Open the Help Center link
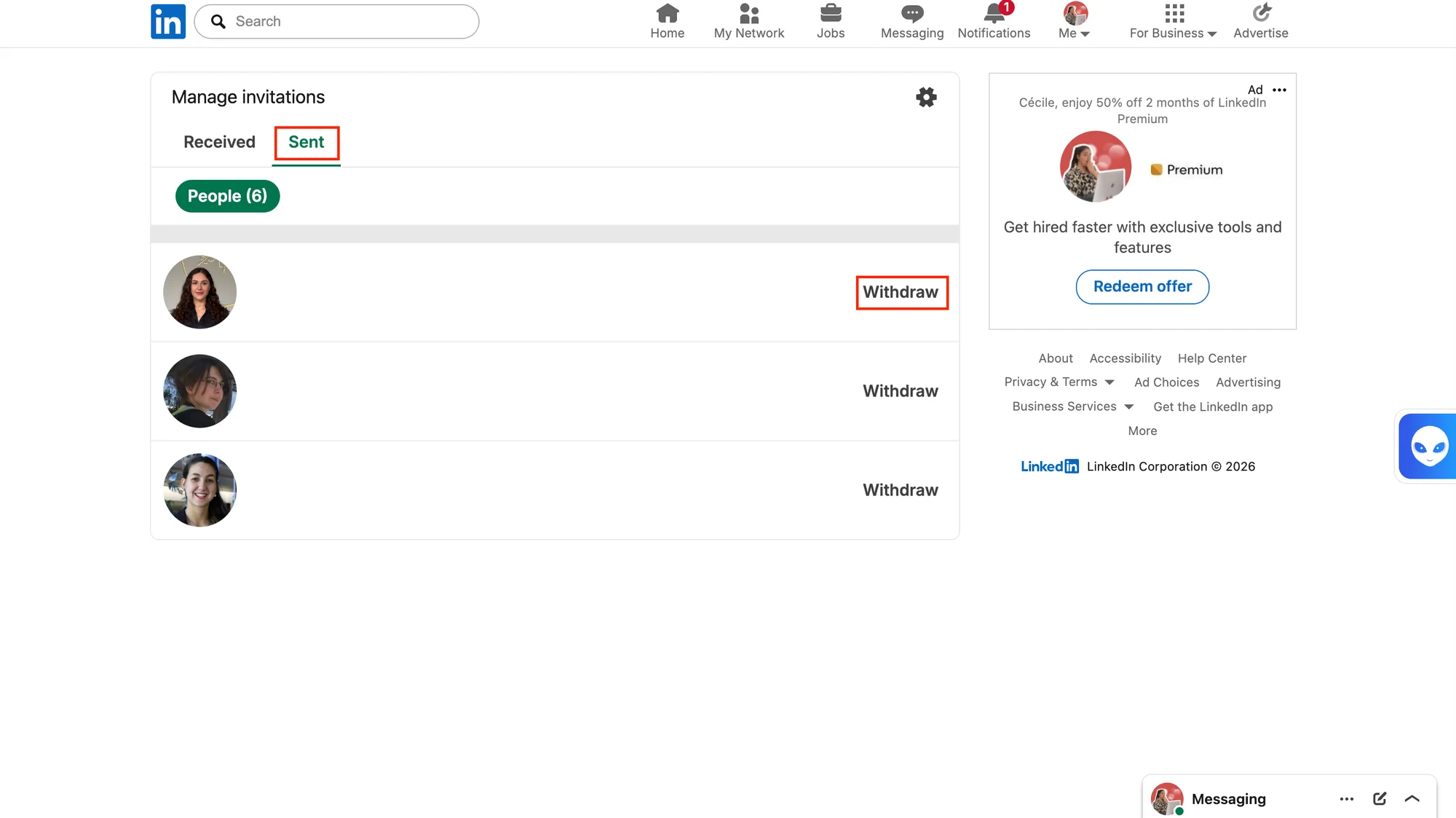Viewport: 1456px width, 818px height. (1212, 358)
